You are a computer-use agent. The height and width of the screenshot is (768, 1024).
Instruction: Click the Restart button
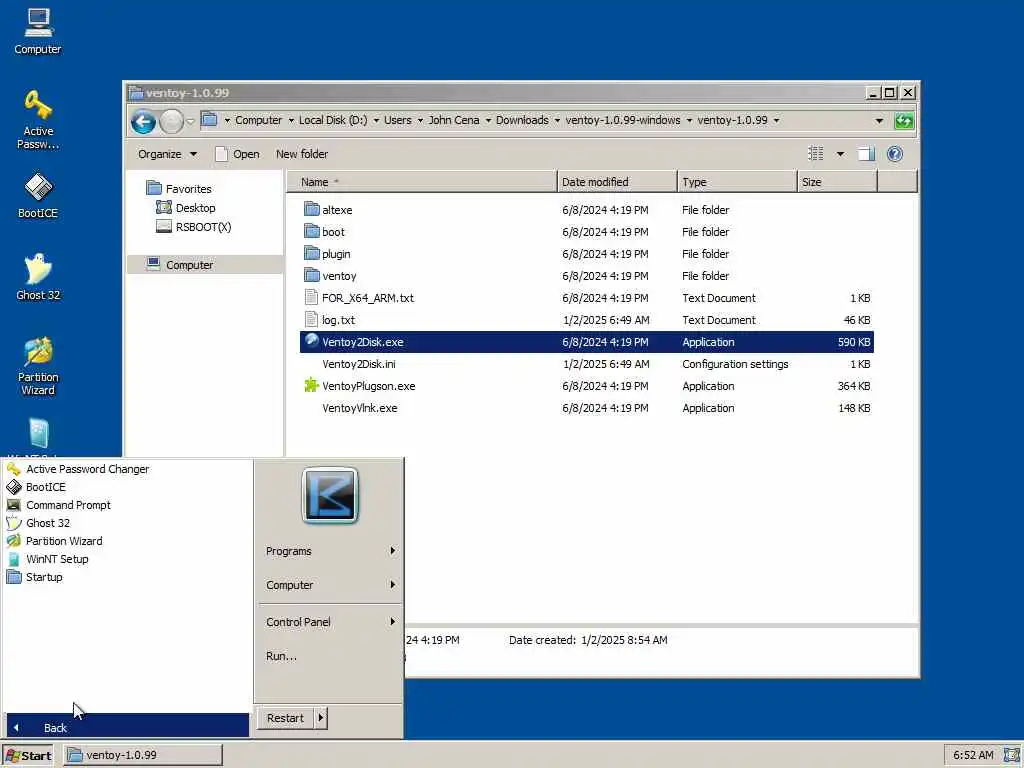285,718
